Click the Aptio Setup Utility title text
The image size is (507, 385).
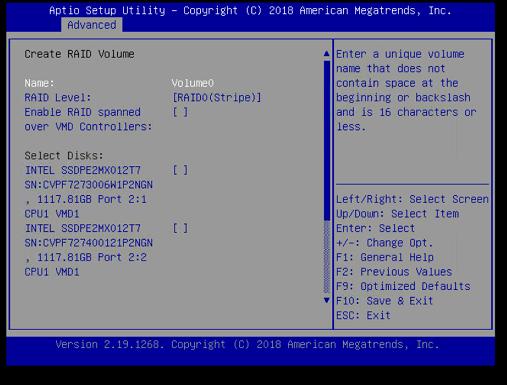(250, 10)
